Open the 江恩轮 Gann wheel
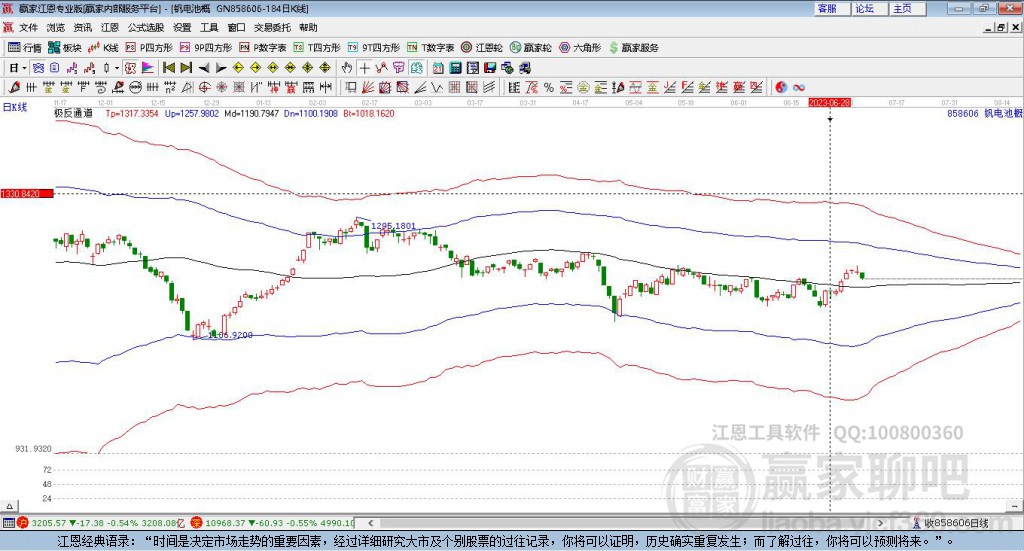The height and width of the screenshot is (551, 1024). pyautogui.click(x=482, y=48)
